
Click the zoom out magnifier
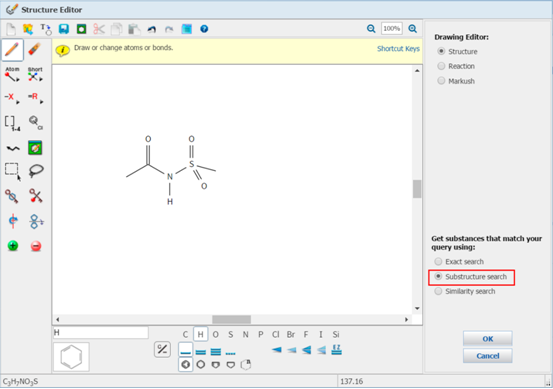371,29
